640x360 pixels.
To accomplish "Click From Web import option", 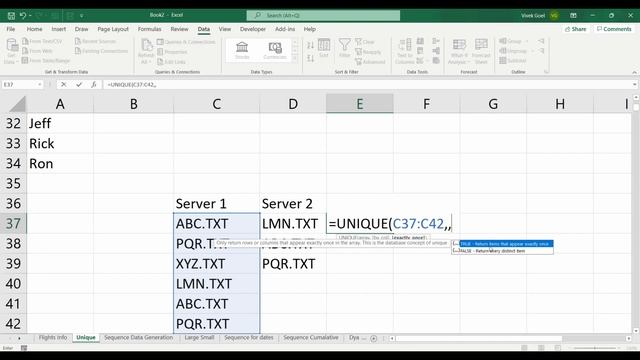I will click(x=37, y=51).
